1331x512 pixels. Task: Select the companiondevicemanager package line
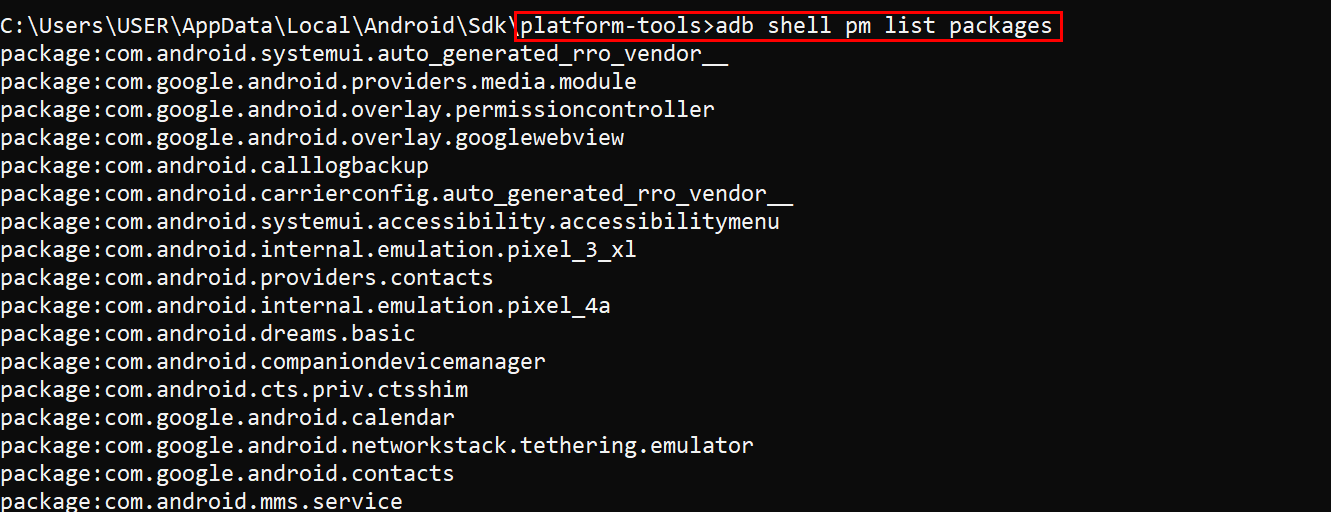tap(273, 362)
